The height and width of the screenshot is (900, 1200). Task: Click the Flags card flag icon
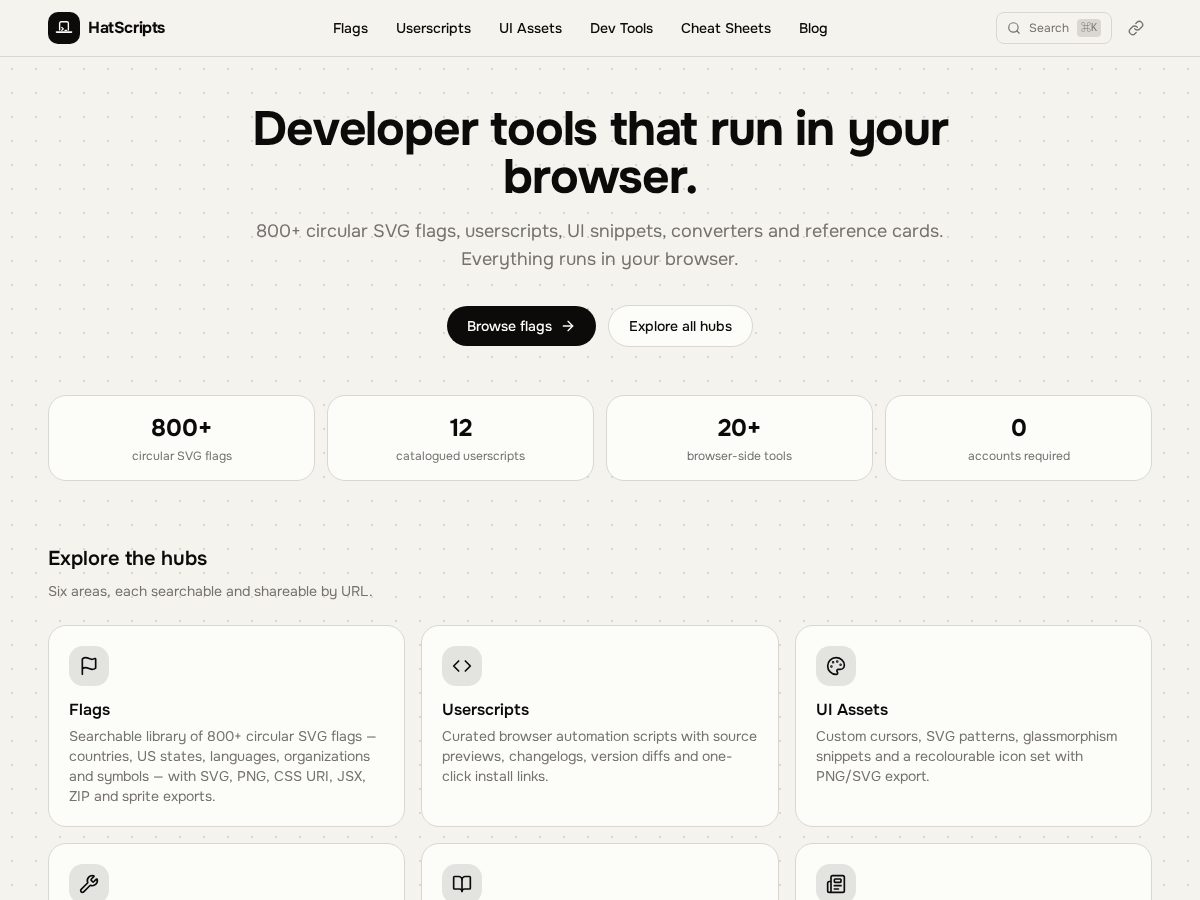[x=89, y=666]
